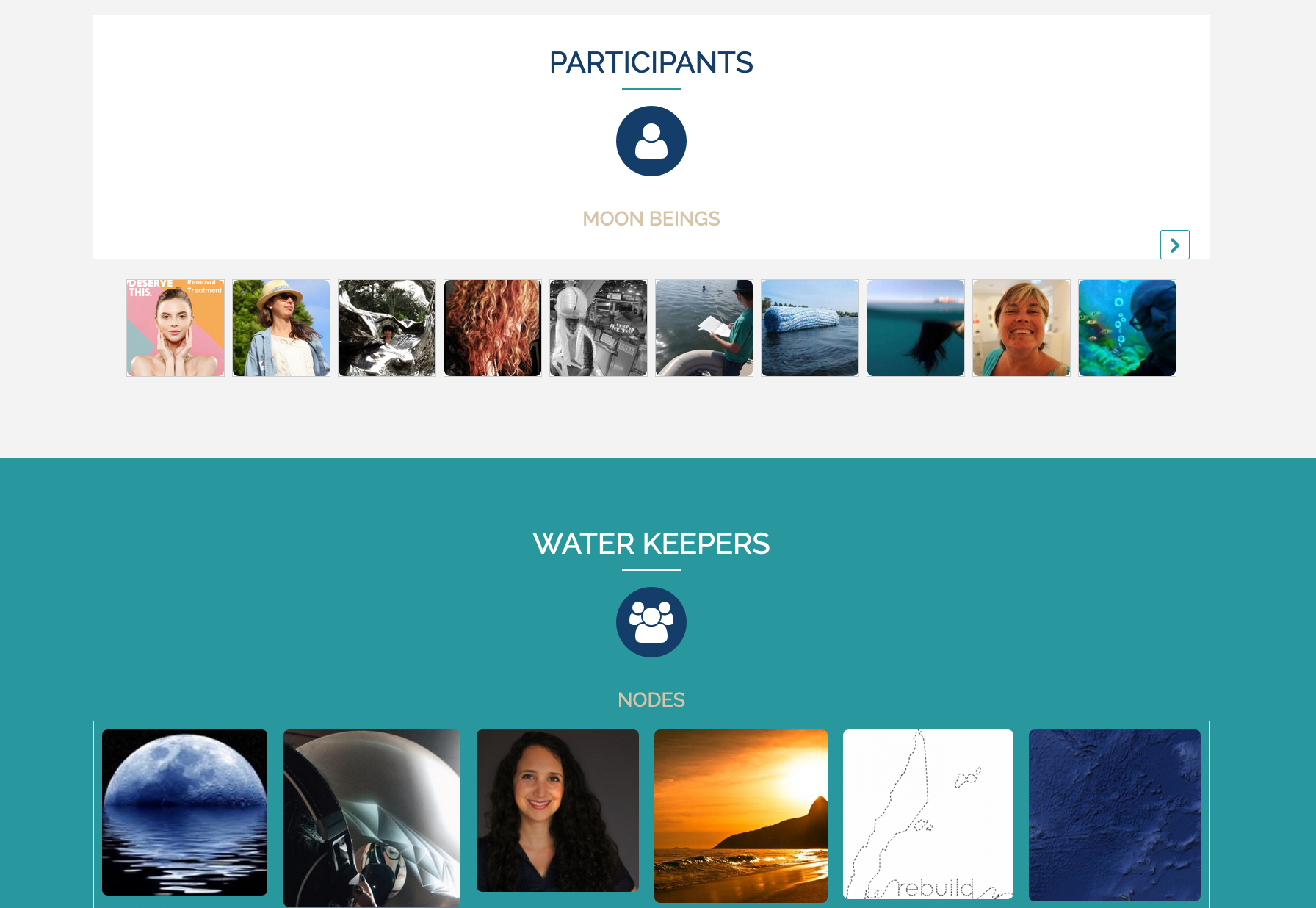Select the man reading on boat thumbnail
1316x908 pixels.
point(704,328)
